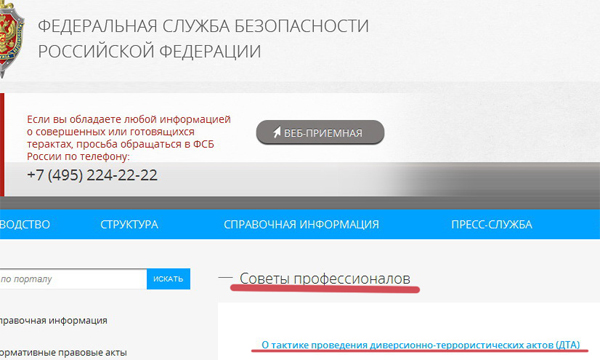Click the РОССИЙСКОЙ ФЕДЕРАЦИИ header line
The height and width of the screenshot is (360, 600).
[x=149, y=51]
